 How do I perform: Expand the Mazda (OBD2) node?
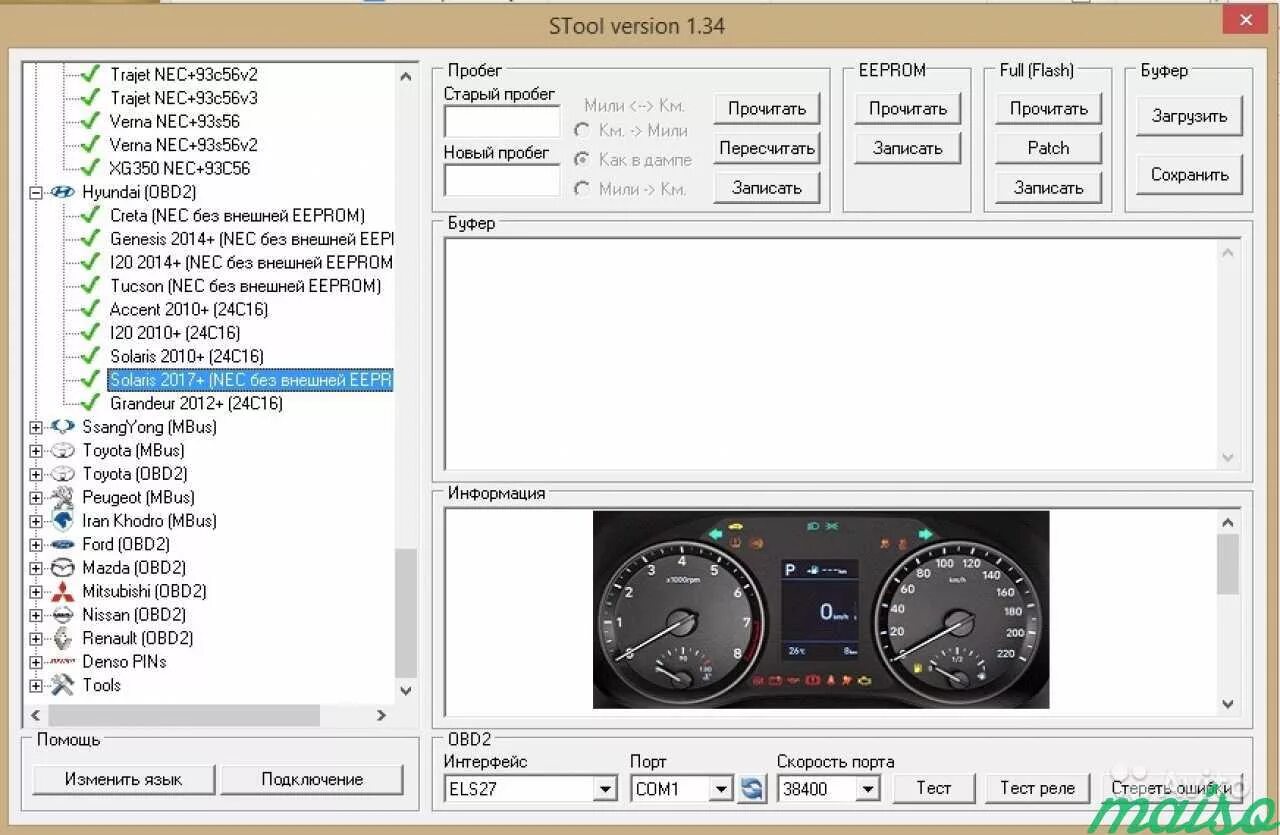point(36,568)
